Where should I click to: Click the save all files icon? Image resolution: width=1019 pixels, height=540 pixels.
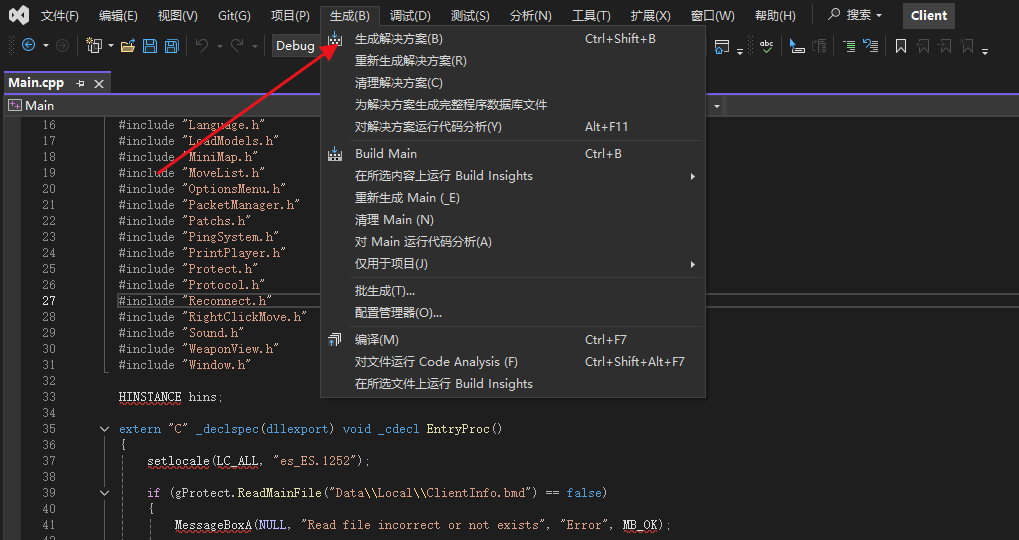click(172, 46)
